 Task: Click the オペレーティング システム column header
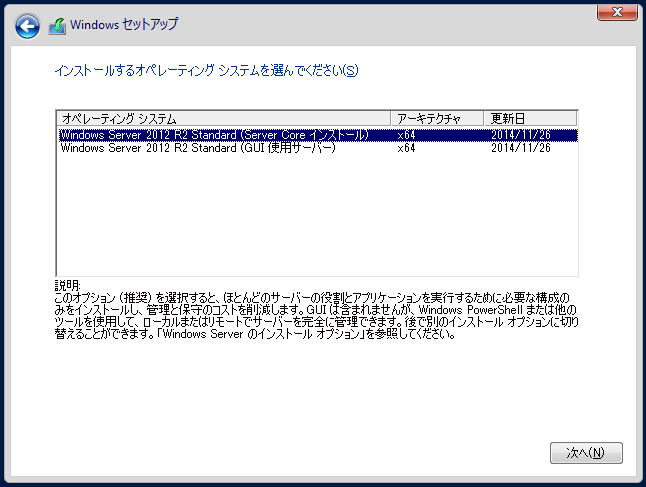pyautogui.click(x=223, y=119)
